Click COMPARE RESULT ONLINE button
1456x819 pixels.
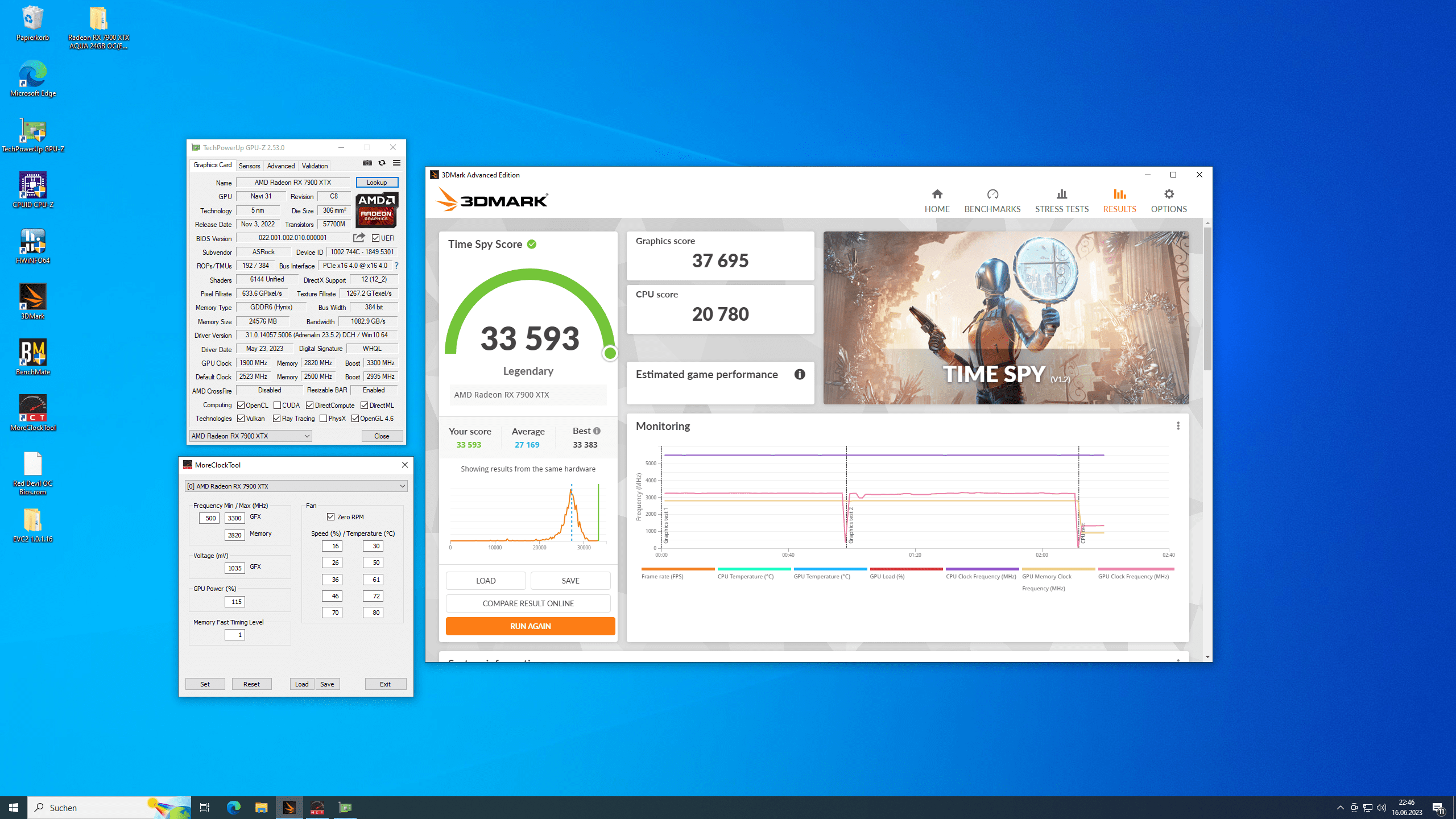click(528, 603)
